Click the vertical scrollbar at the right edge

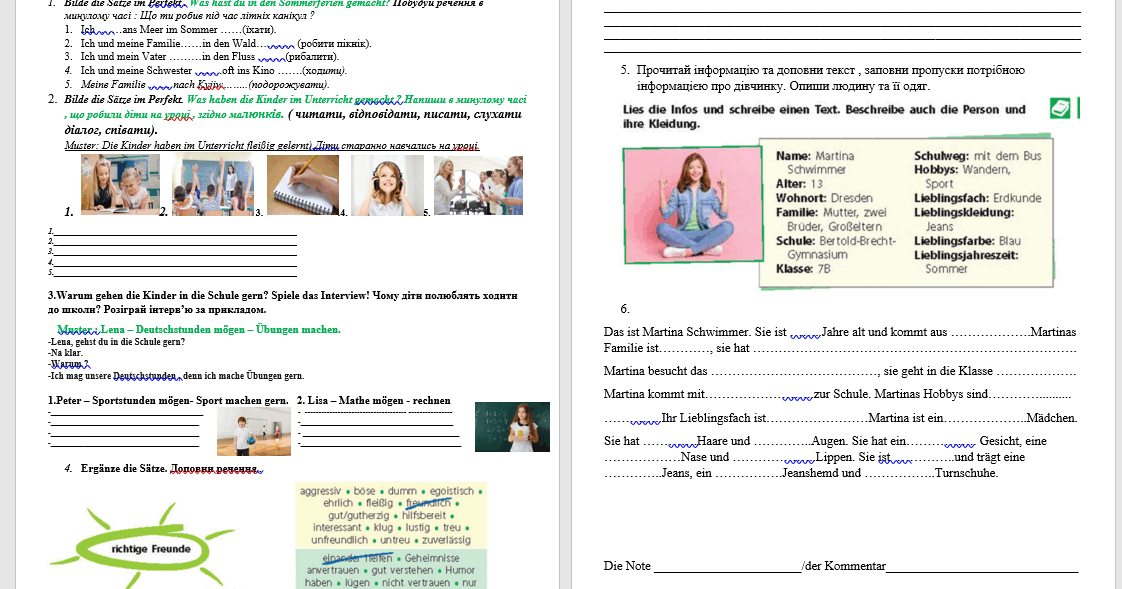(x=1118, y=295)
